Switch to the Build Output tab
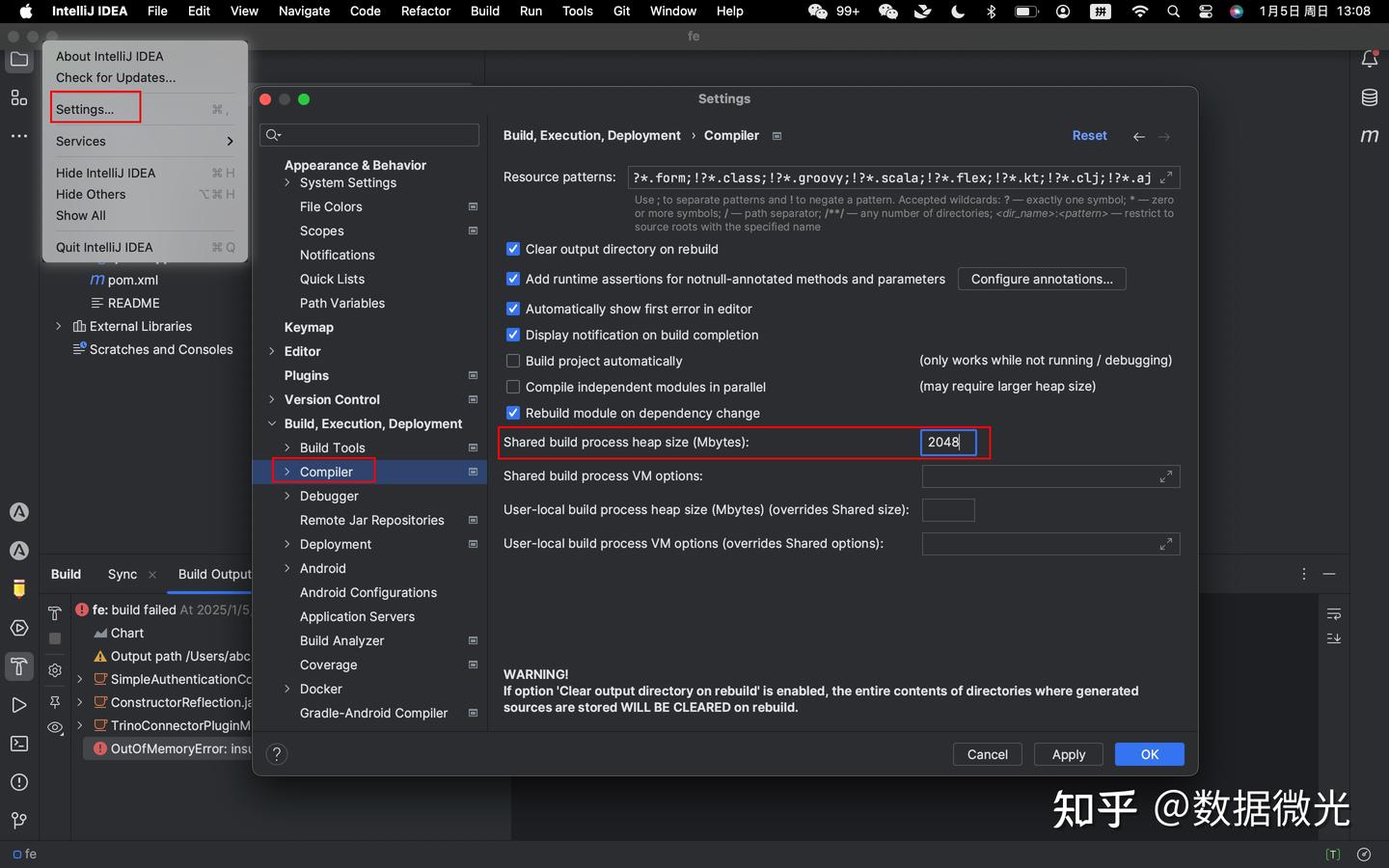Screen dimensions: 1389x868 click(x=213, y=574)
